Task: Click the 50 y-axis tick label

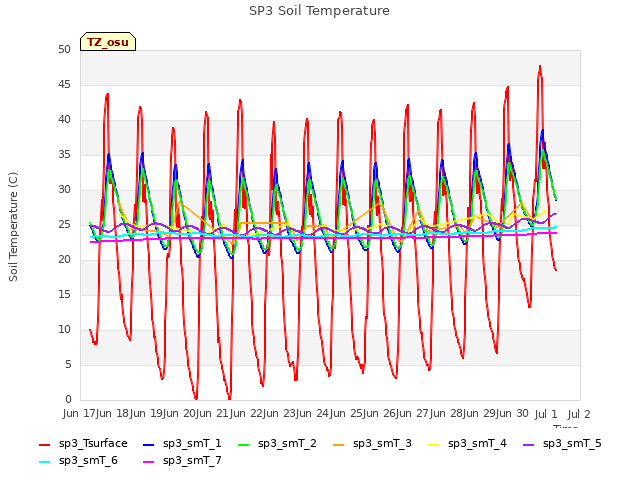Action: 64,49
